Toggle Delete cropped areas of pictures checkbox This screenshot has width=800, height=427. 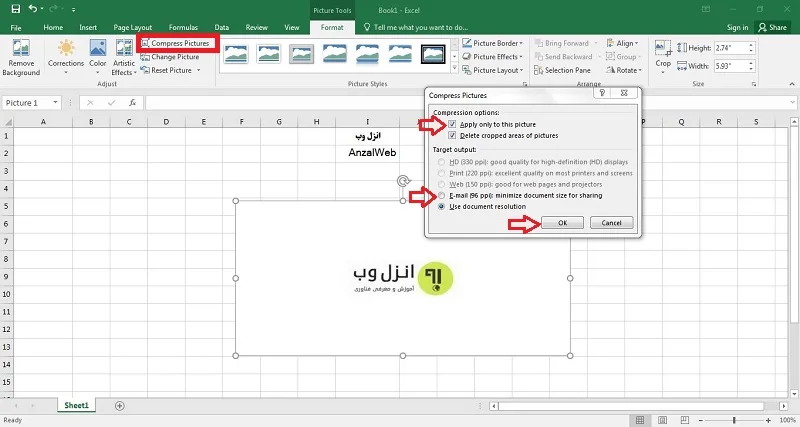452,135
